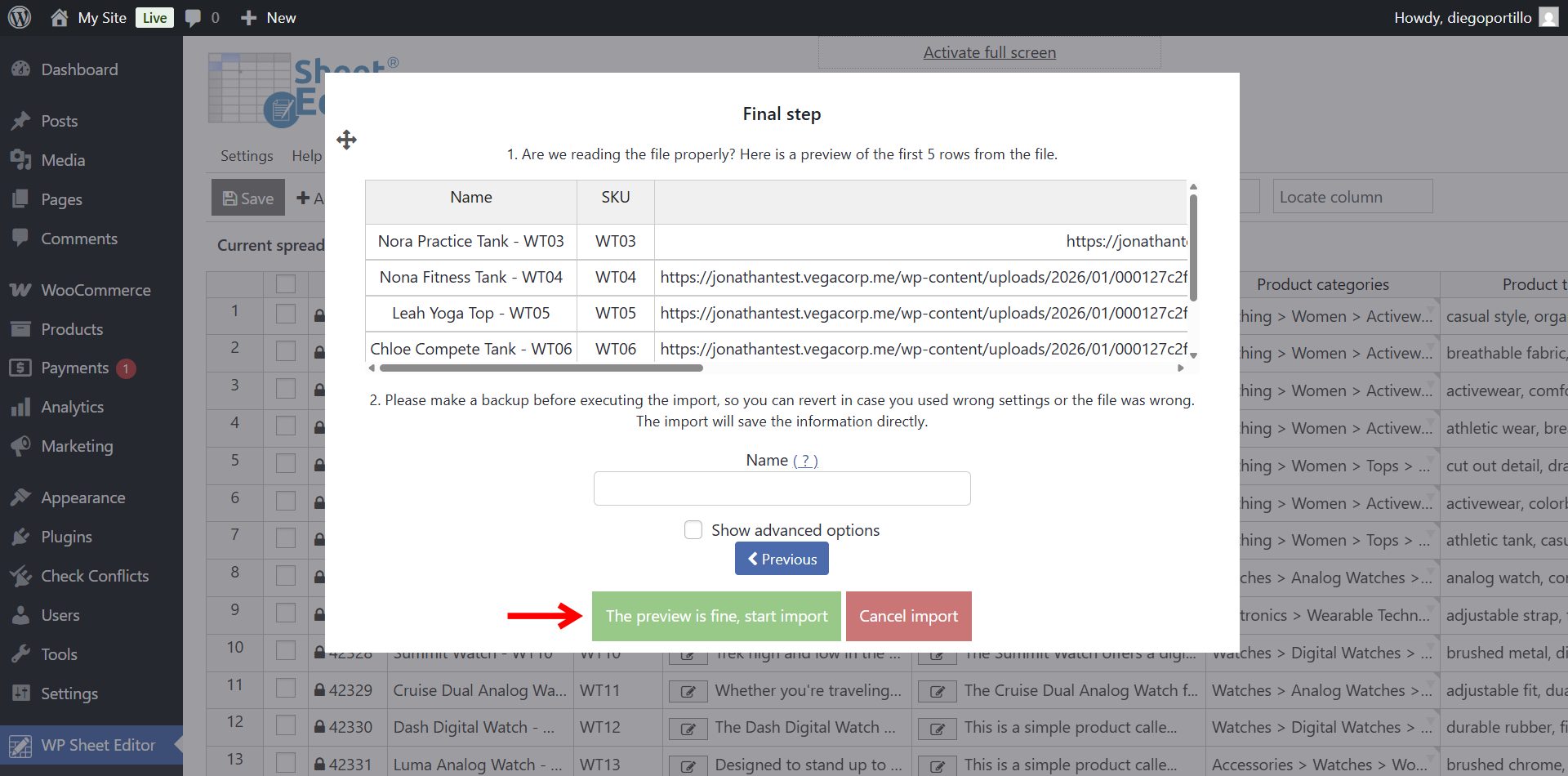This screenshot has height=776, width=1568.
Task: Click The preview is fine, start import
Action: coord(715,616)
